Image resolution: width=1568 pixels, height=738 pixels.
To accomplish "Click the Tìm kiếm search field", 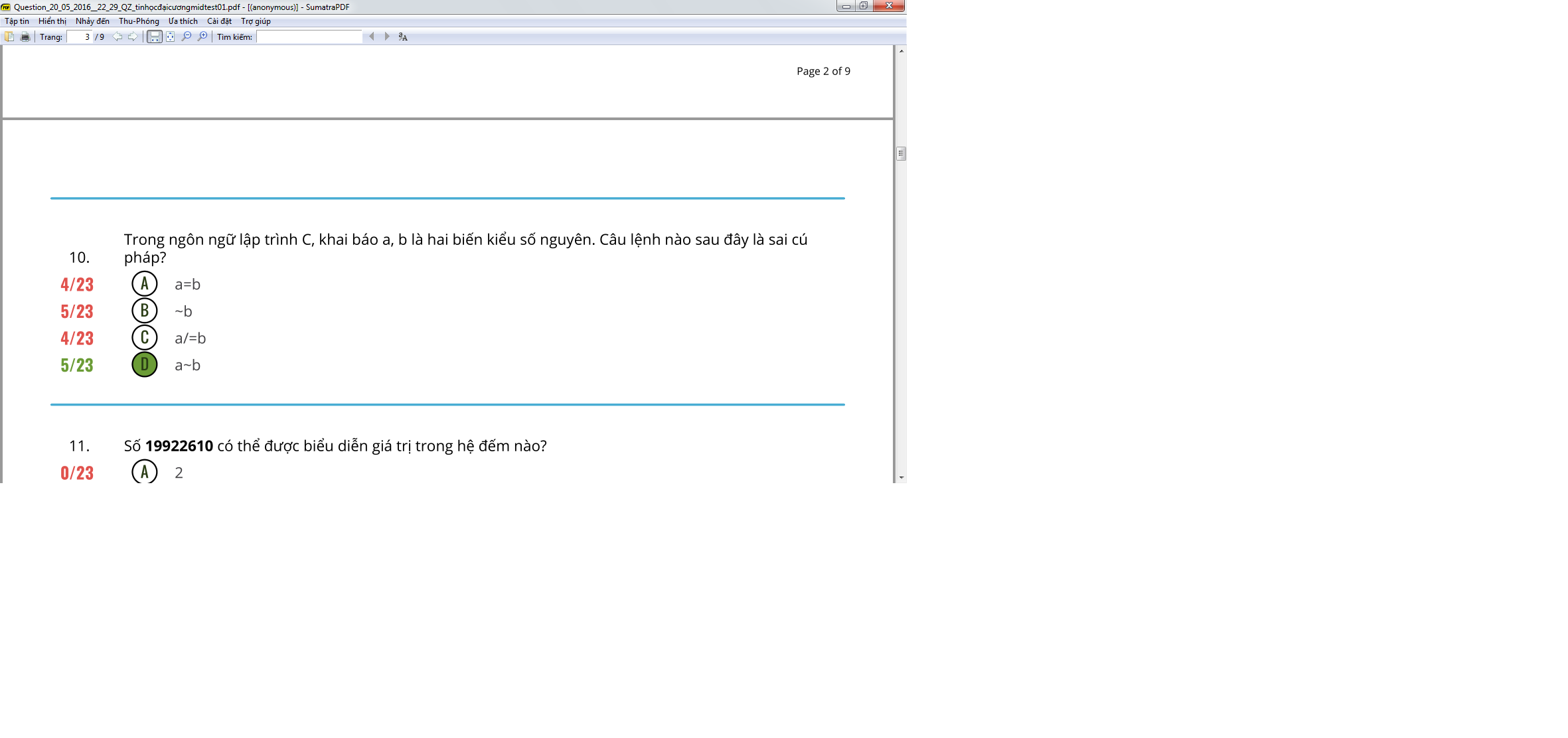I will click(x=309, y=37).
